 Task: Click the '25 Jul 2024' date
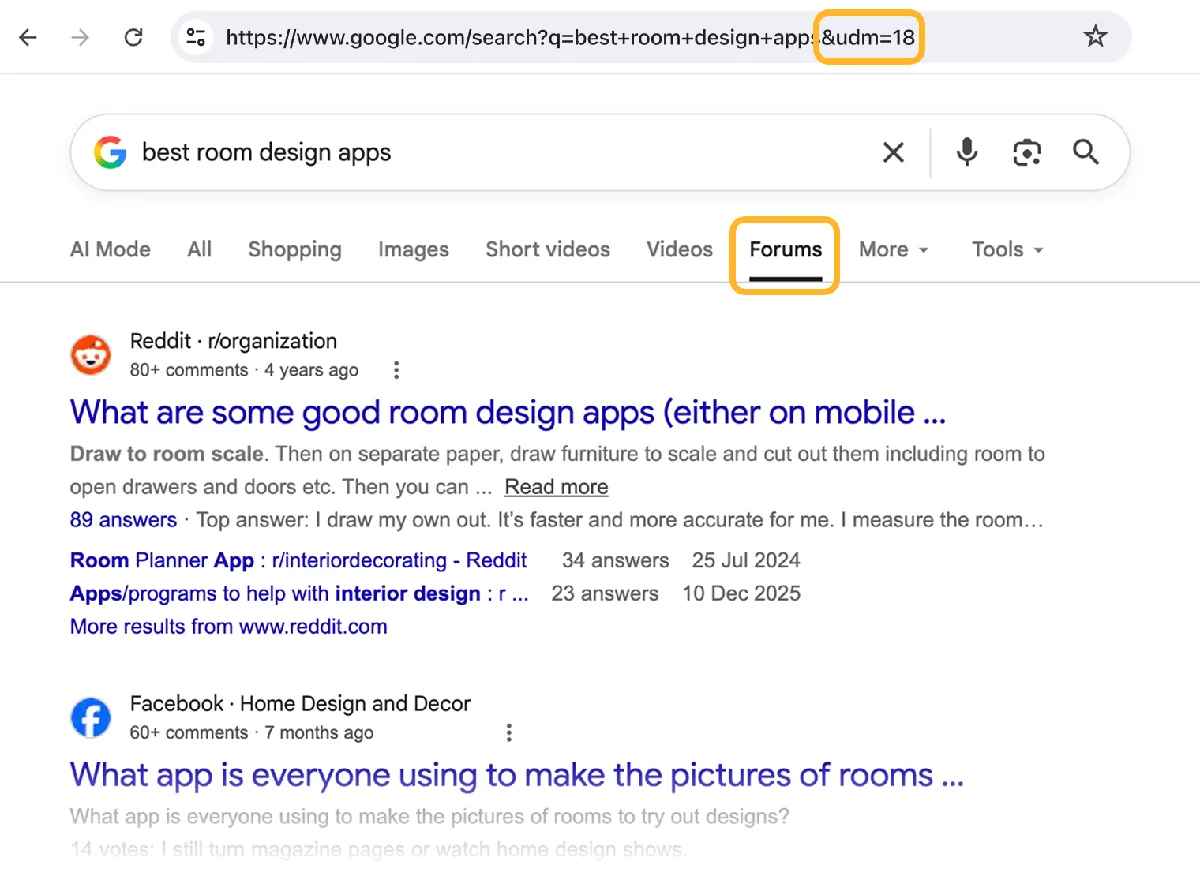tap(746, 560)
